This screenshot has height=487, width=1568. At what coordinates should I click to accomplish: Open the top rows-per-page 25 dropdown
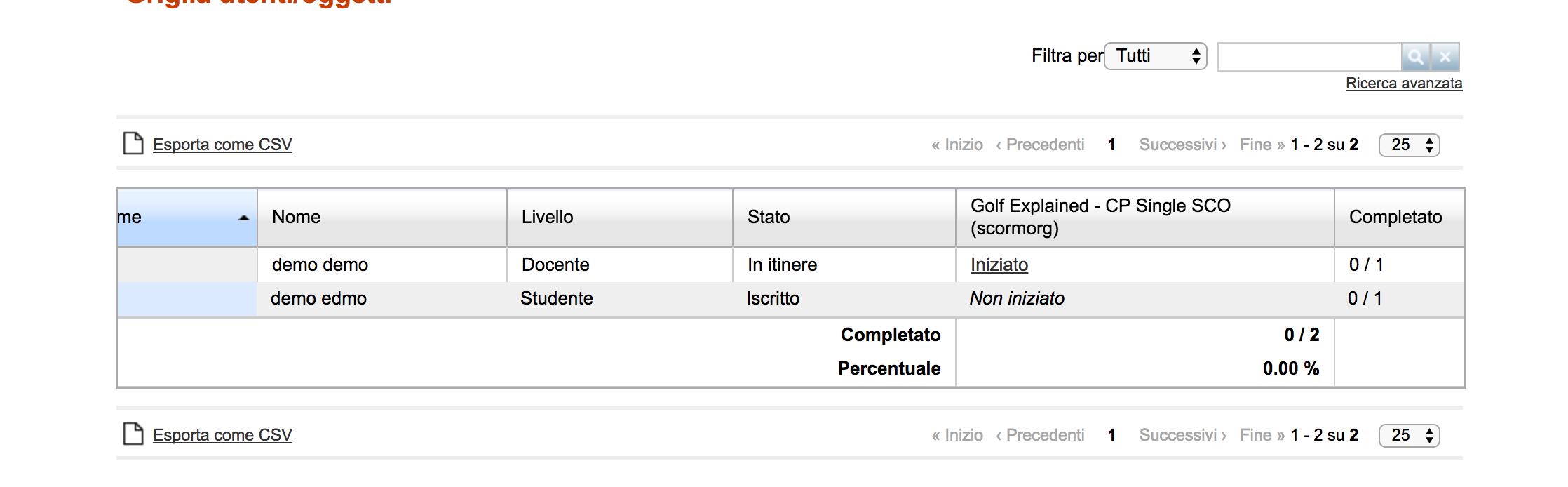(x=1409, y=145)
